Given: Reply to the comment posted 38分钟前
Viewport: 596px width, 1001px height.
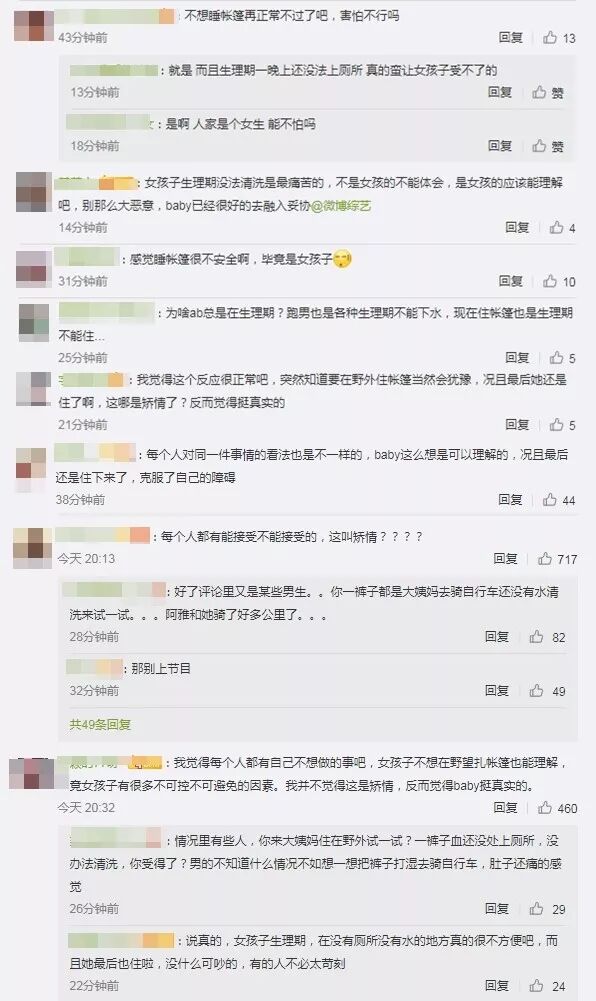Looking at the screenshot, I should coord(510,500).
